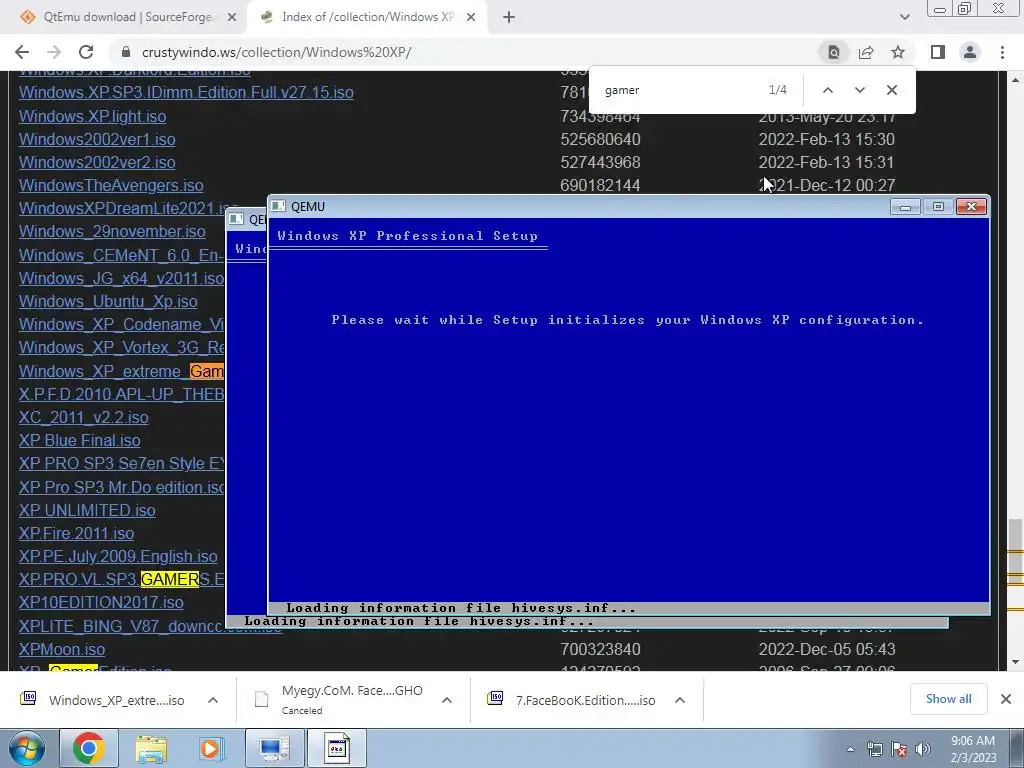Click the front QEMU window title bar icon
Screen dimensions: 1024x768
(278, 206)
